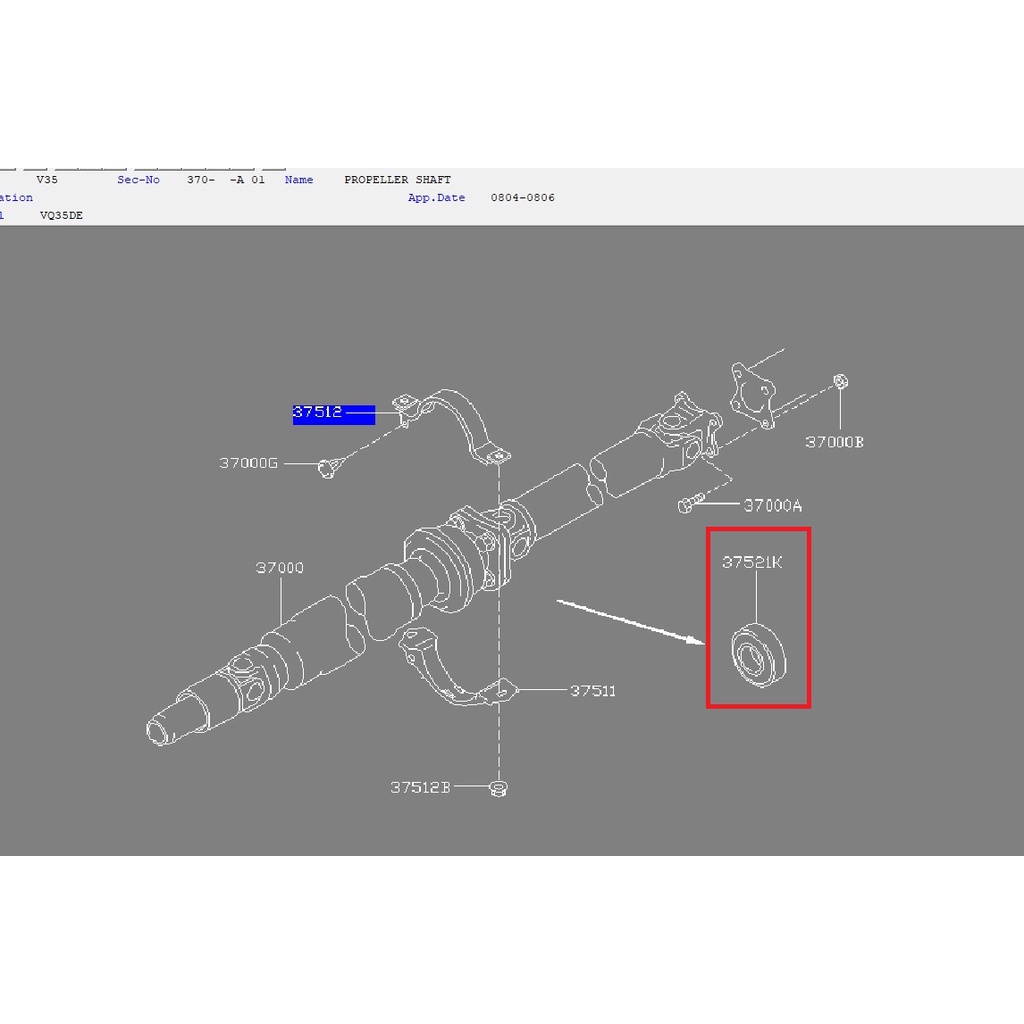Viewport: 1024px width, 1024px height.
Task: Select the bolt drawing next to 37000A
Action: pyautogui.click(x=691, y=504)
